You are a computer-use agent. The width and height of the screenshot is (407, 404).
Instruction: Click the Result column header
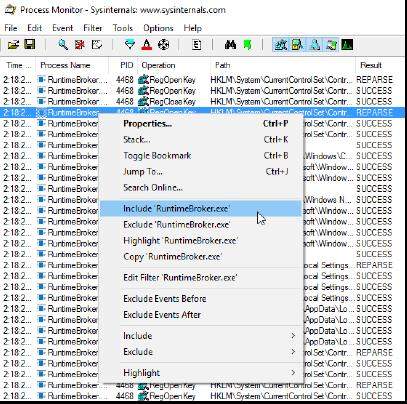pos(381,65)
